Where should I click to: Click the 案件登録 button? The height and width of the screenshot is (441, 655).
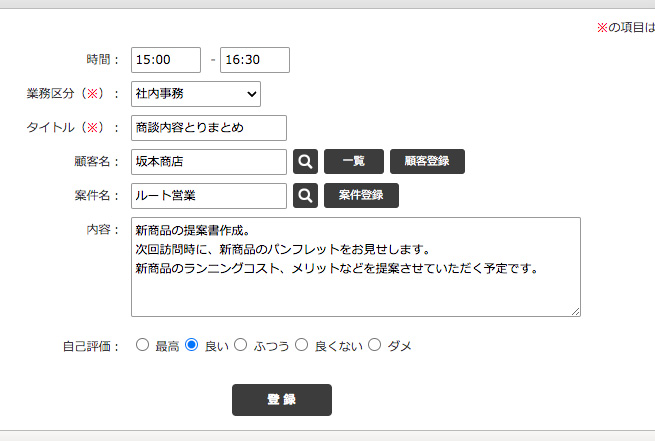click(361, 195)
